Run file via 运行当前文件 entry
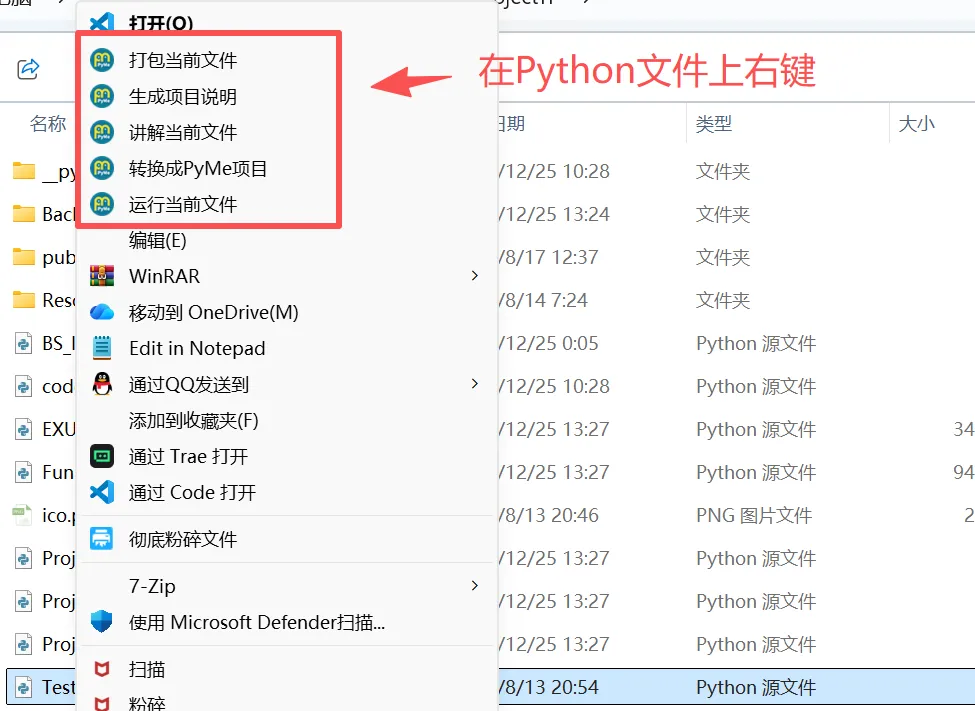Screen dimensions: 975x711 (183, 204)
